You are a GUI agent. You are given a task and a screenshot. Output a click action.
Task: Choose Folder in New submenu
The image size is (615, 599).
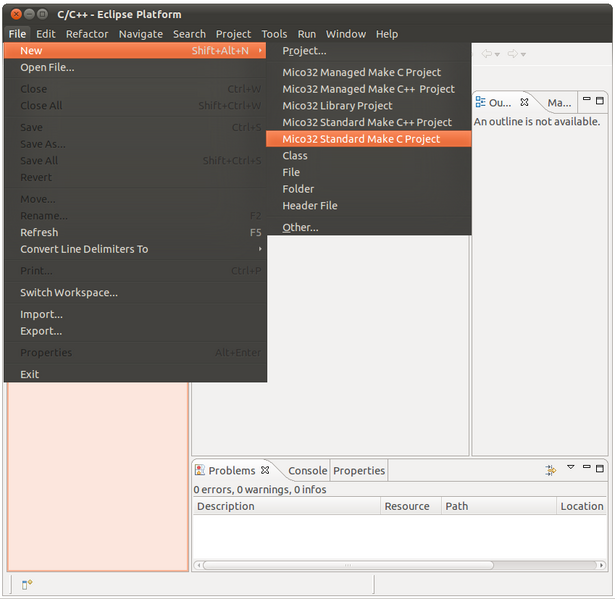tap(368, 189)
